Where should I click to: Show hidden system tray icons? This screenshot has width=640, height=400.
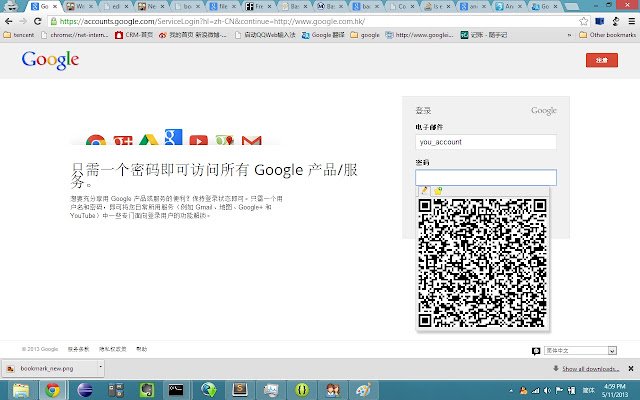coord(511,391)
